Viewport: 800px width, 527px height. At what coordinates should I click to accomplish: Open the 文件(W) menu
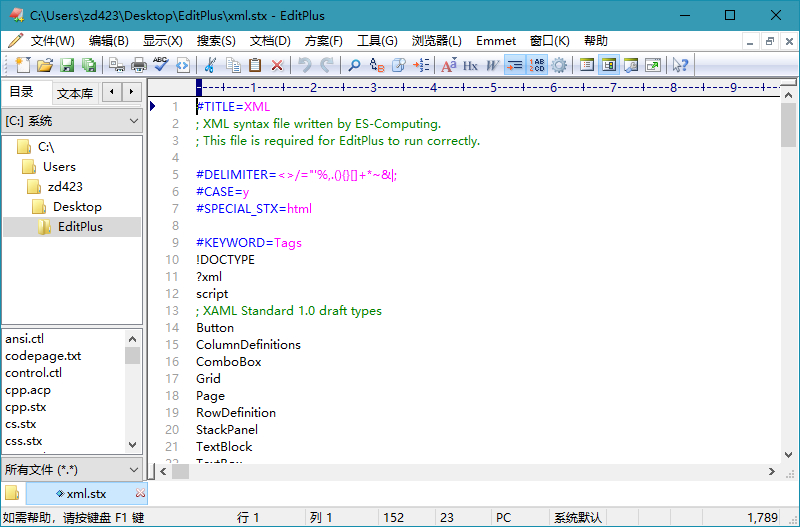coord(53,41)
